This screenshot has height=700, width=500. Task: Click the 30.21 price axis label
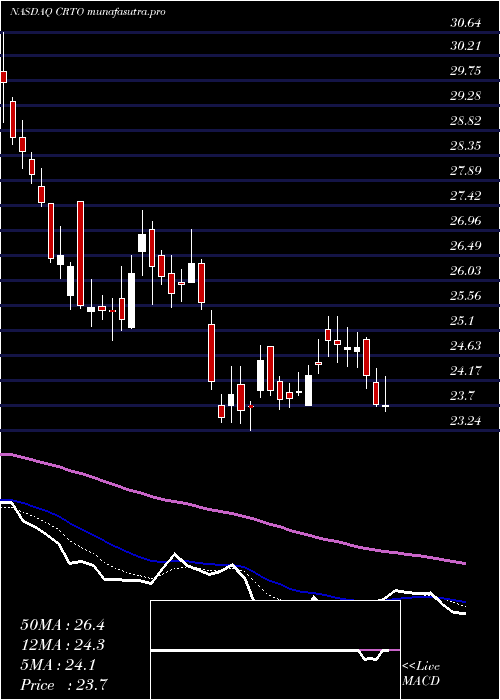pos(466,46)
